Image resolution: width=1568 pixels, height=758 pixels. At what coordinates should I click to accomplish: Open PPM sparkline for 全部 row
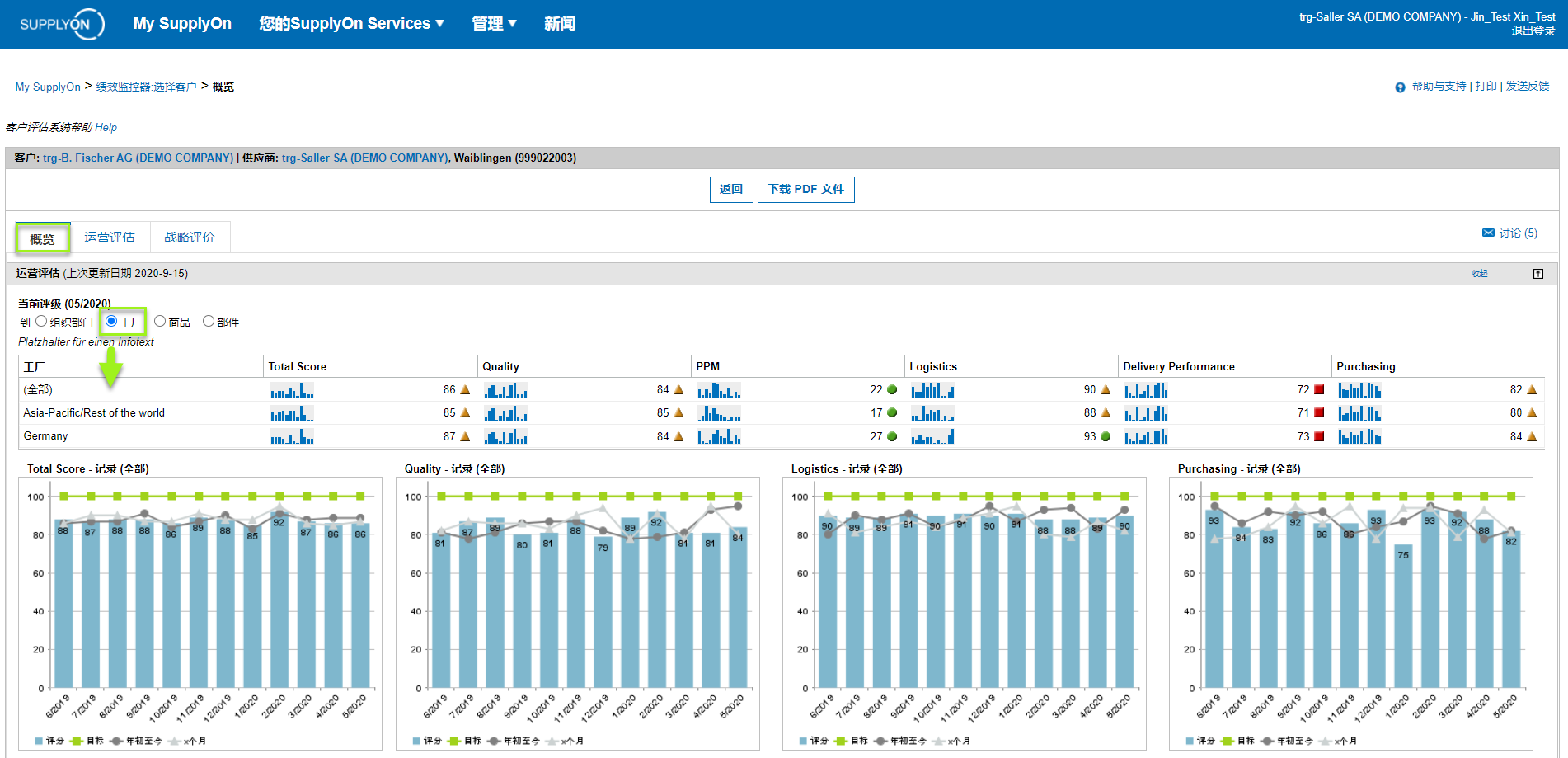[x=719, y=390]
